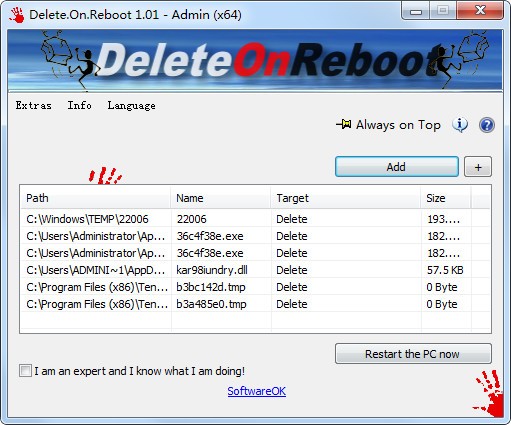Image resolution: width=511 pixels, height=425 pixels.
Task: Select the C:\Windows\TEMP\22006 row
Action: (255, 219)
